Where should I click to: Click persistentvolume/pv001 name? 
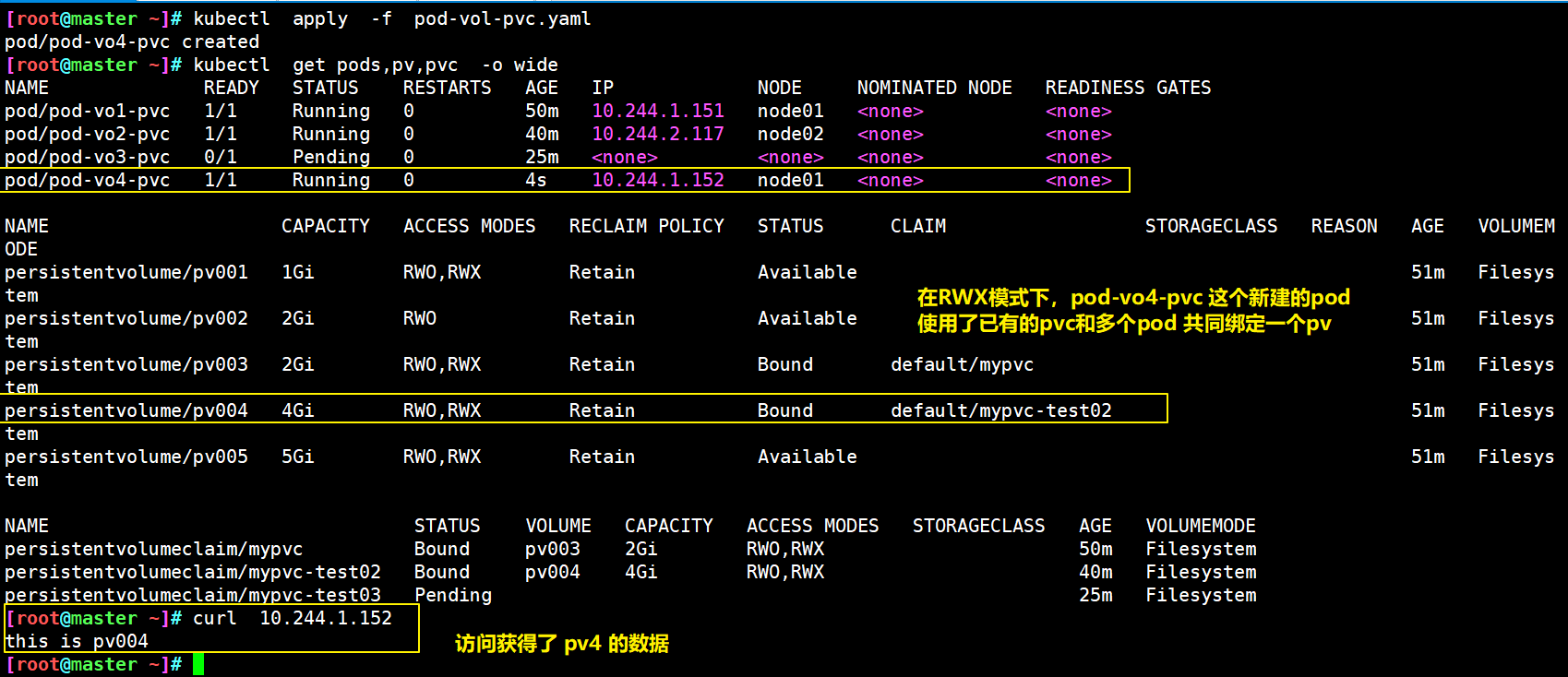[x=126, y=272]
